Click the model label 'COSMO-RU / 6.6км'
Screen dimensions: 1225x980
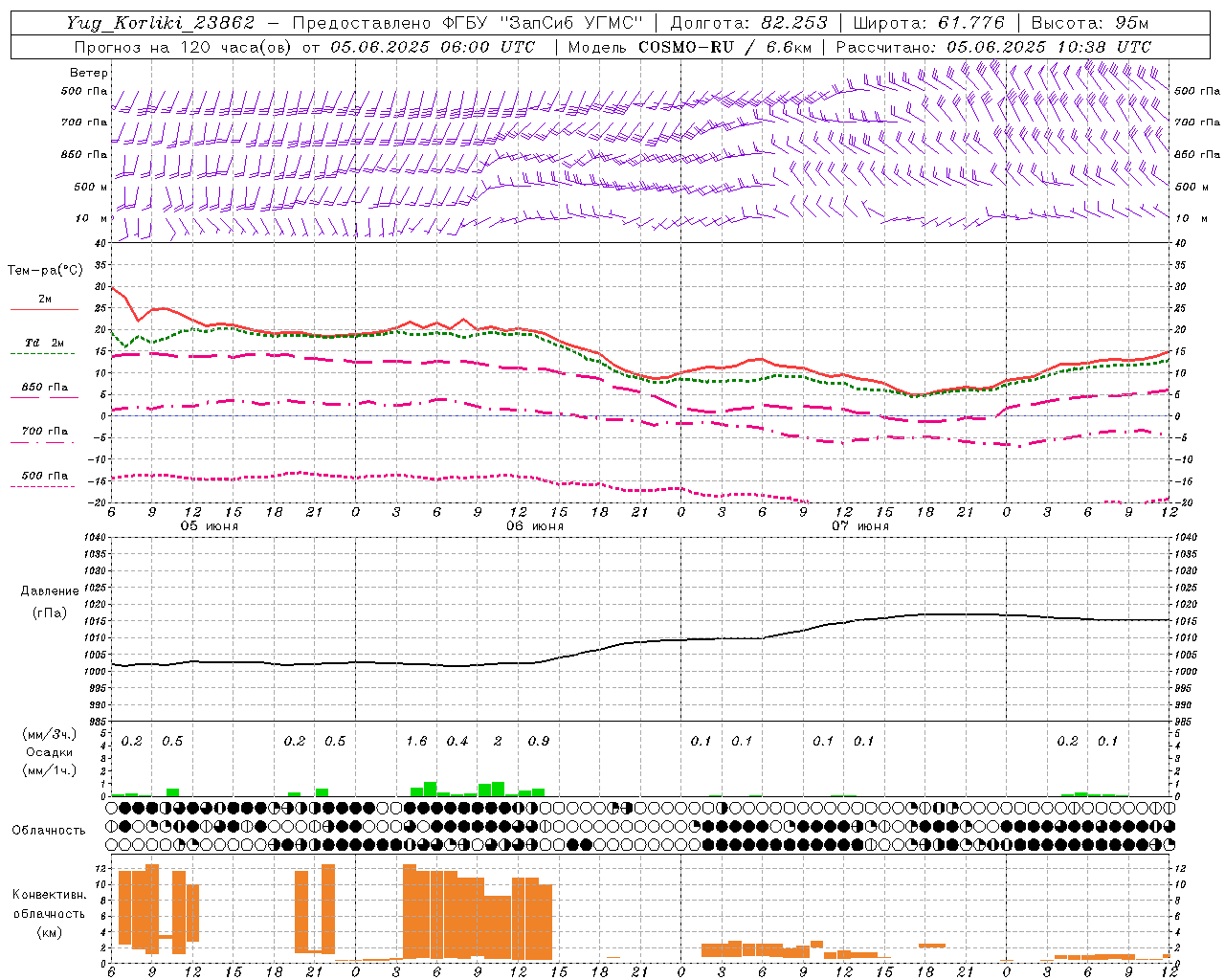(x=726, y=47)
